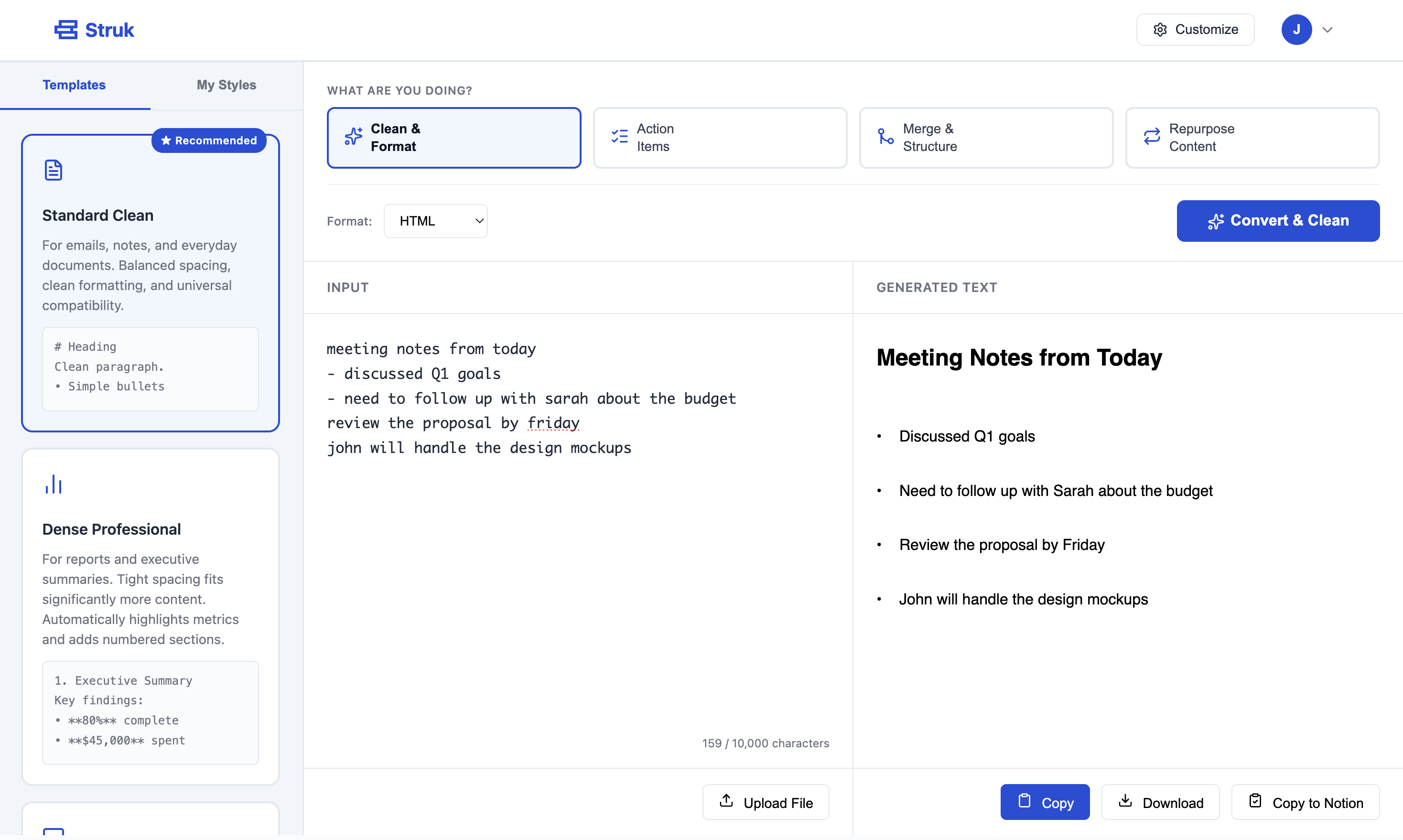Image resolution: width=1403 pixels, height=840 pixels.
Task: Click the Action Items checklist icon
Action: pyautogui.click(x=619, y=136)
